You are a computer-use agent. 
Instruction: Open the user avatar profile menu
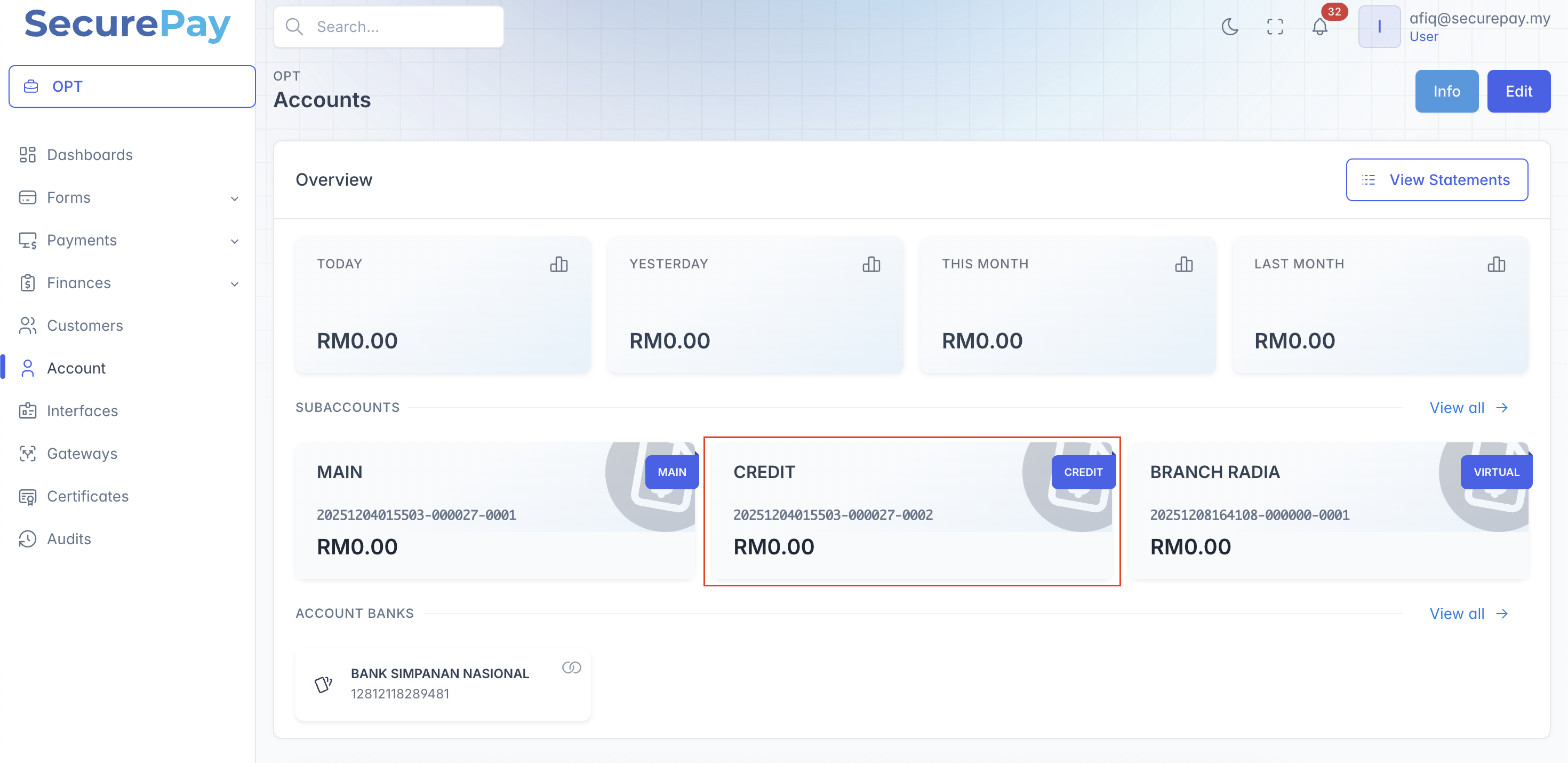click(1379, 27)
